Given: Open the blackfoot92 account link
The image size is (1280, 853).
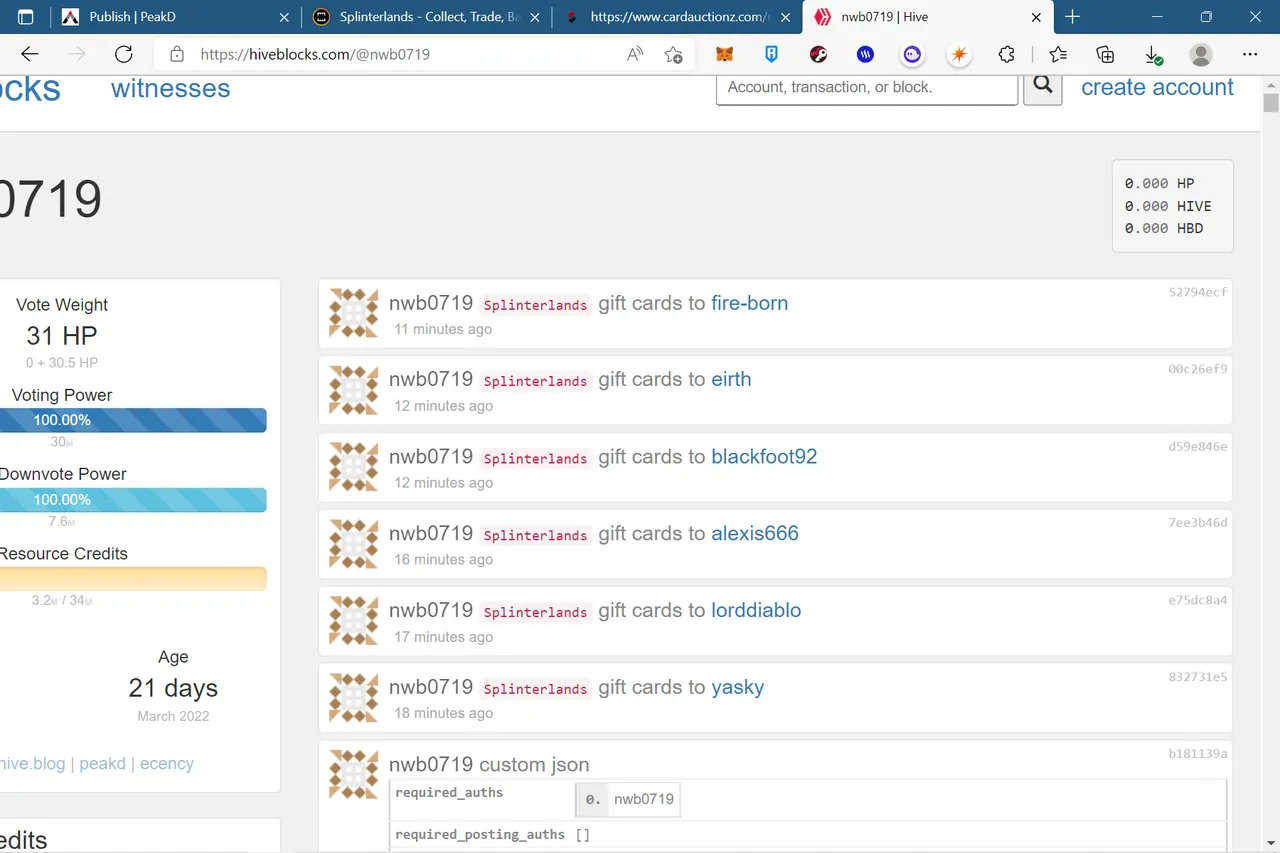Looking at the screenshot, I should (x=764, y=456).
